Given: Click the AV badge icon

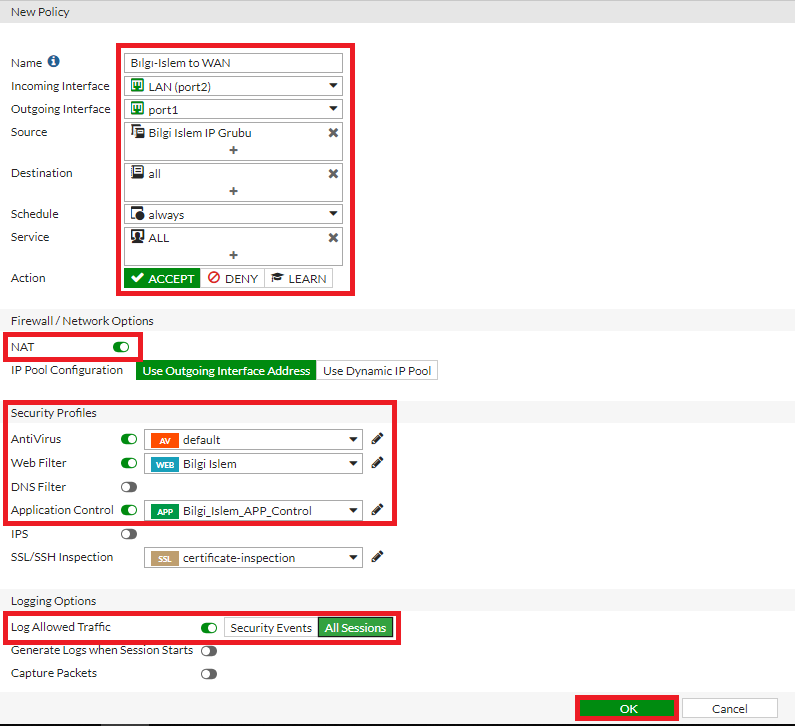Looking at the screenshot, I should [x=165, y=440].
